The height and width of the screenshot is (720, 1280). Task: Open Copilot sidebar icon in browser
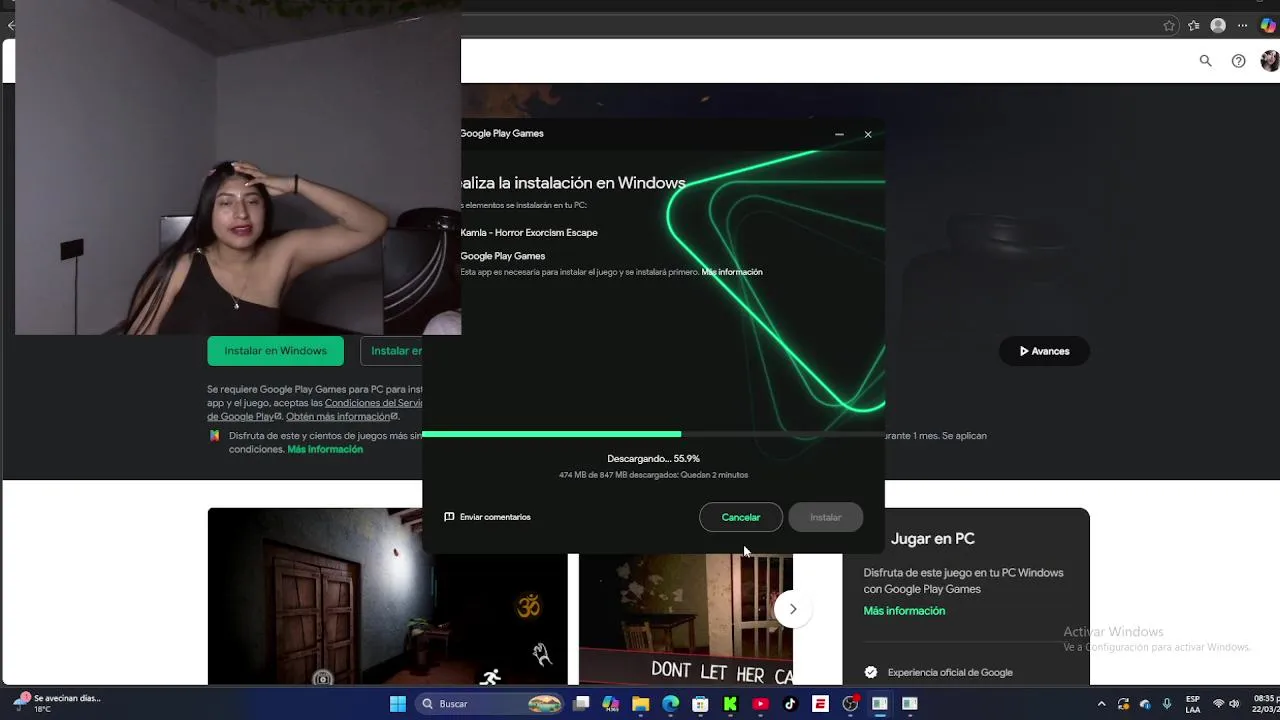coord(1268,26)
